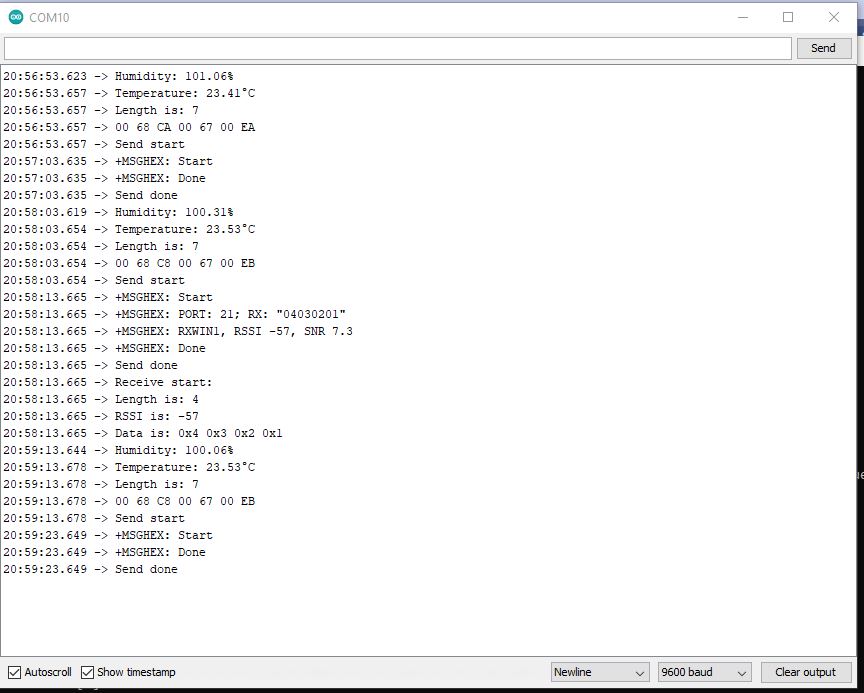This screenshot has width=864, height=693.
Task: Expand the 9600 baud rate selector
Action: pos(704,672)
